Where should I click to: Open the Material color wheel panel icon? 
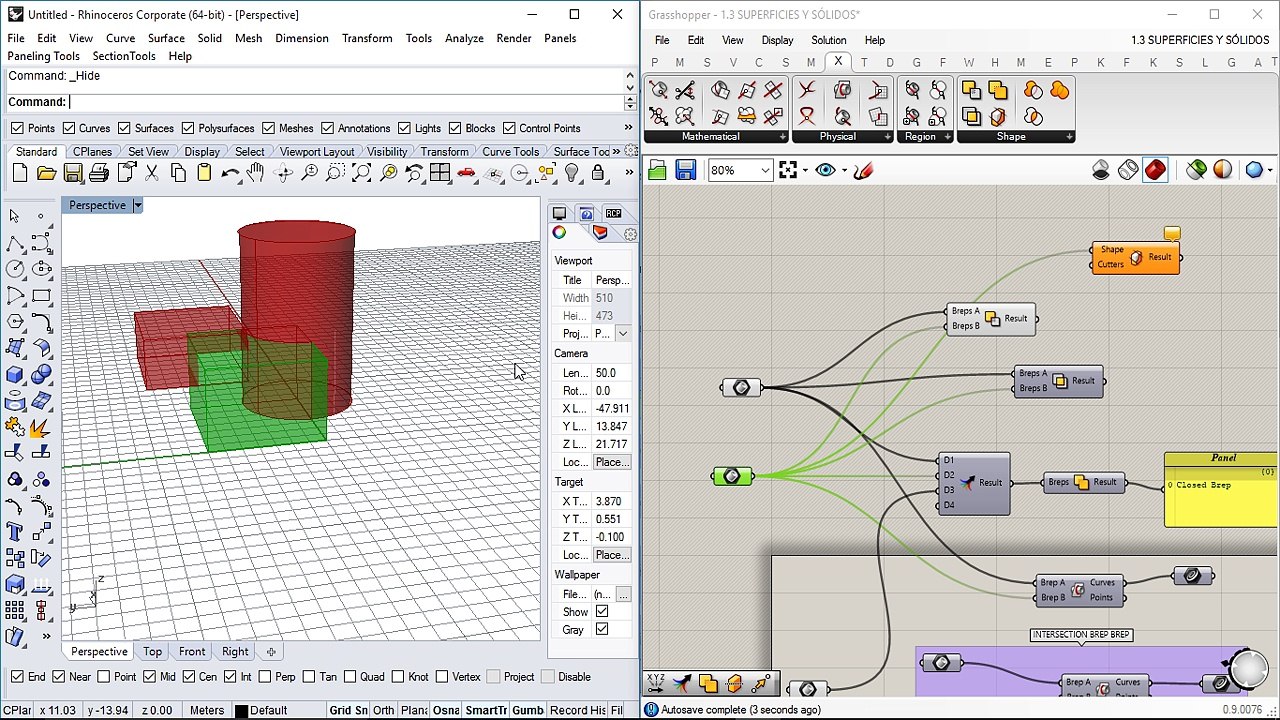[559, 233]
